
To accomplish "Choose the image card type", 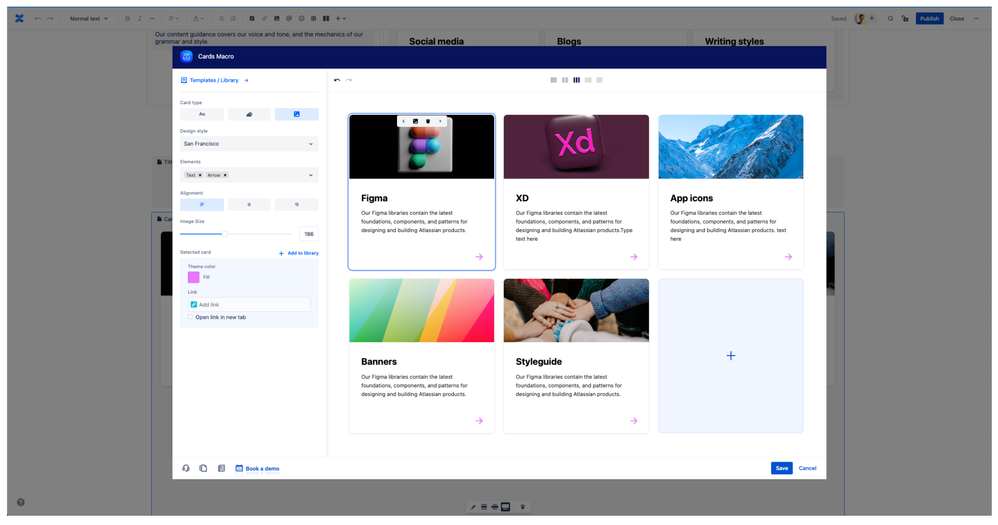I will tap(297, 115).
